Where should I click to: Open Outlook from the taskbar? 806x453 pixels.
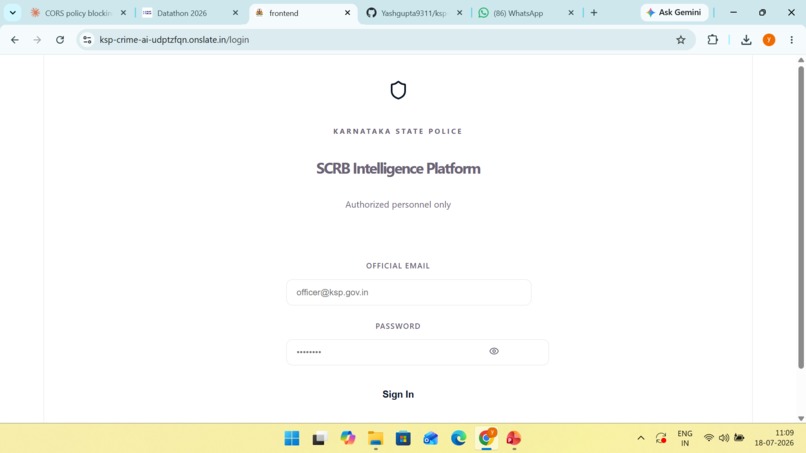coord(431,438)
